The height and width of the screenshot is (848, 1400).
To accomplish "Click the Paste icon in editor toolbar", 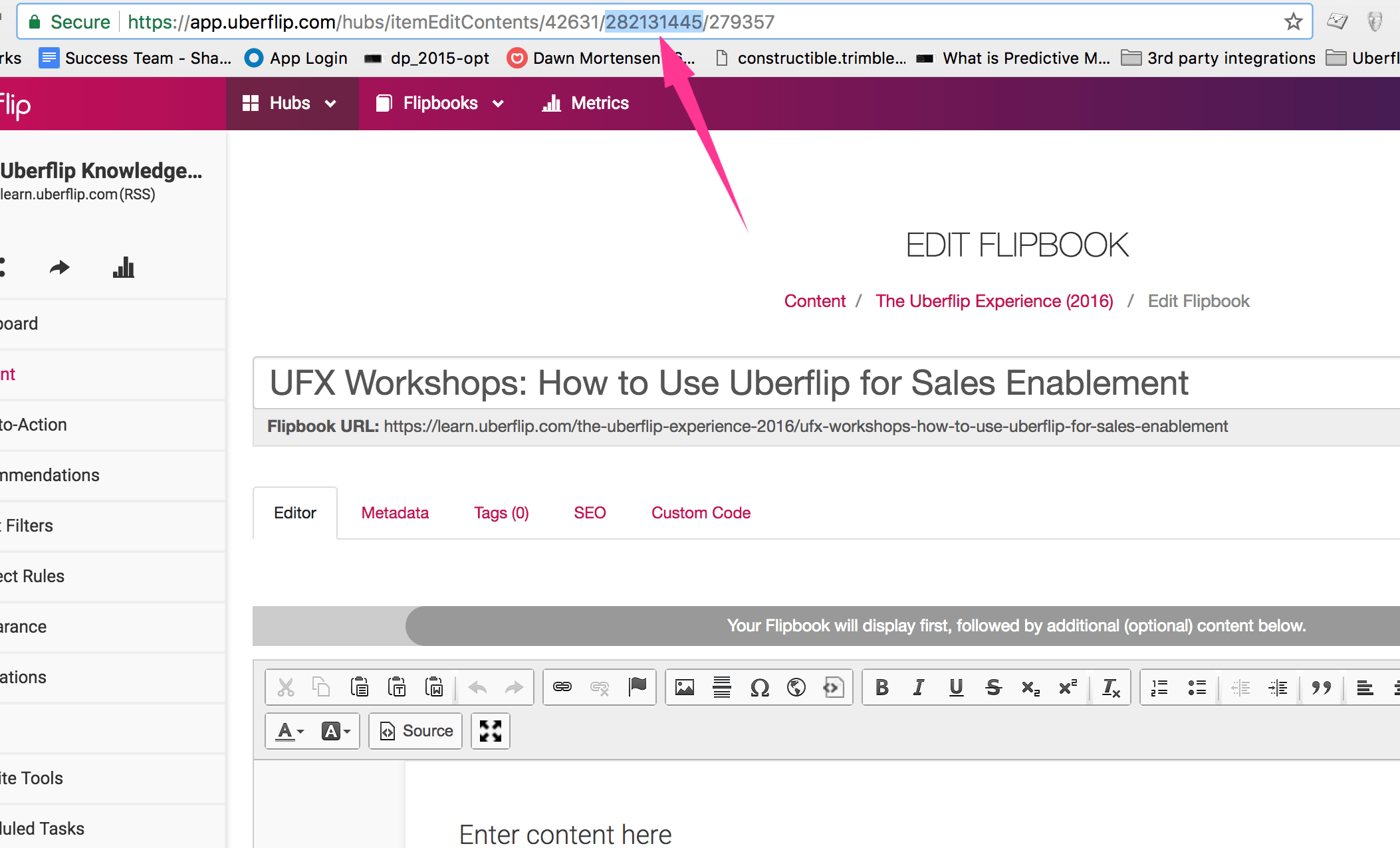I will tap(359, 687).
